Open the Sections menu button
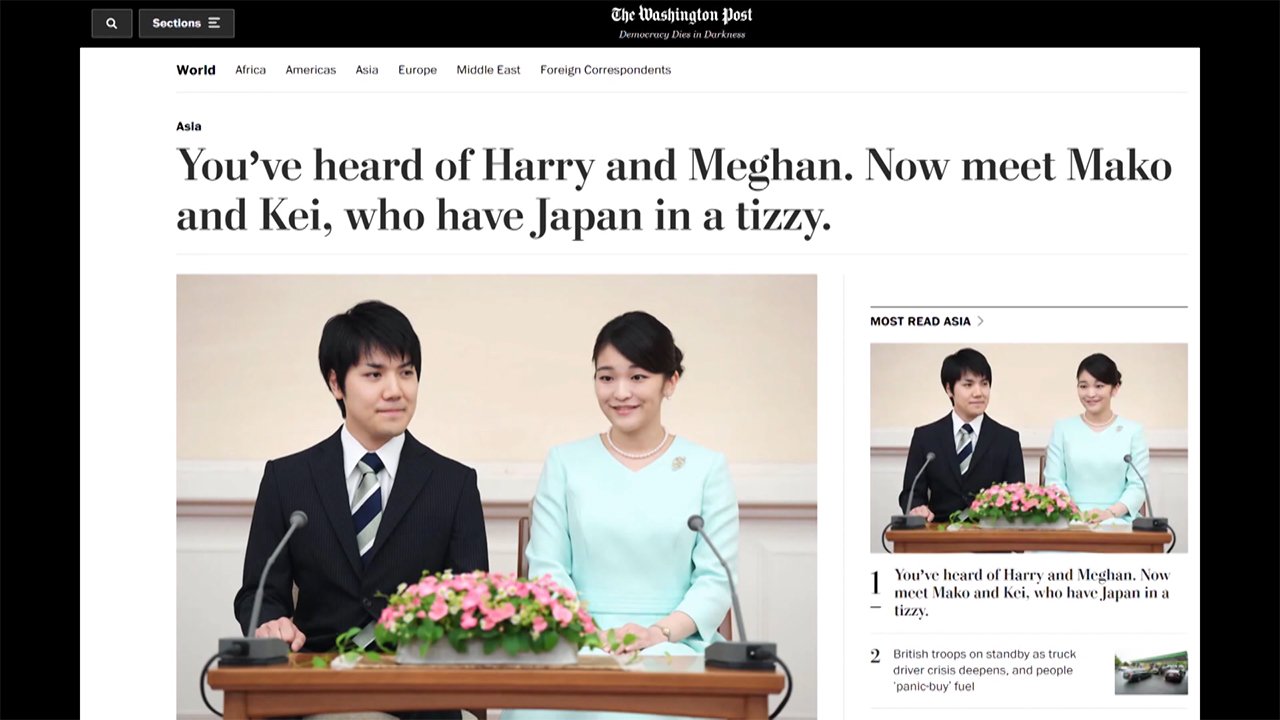 186,23
